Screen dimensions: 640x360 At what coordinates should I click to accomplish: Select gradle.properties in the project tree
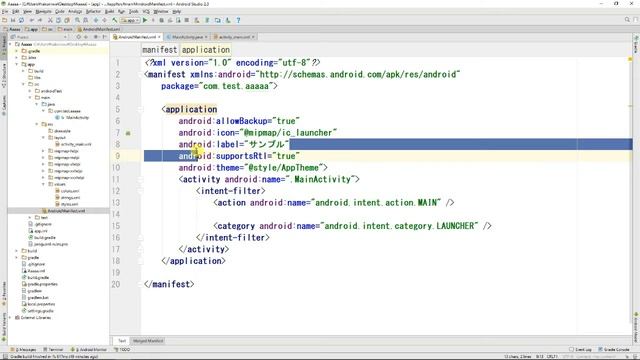click(x=40, y=284)
